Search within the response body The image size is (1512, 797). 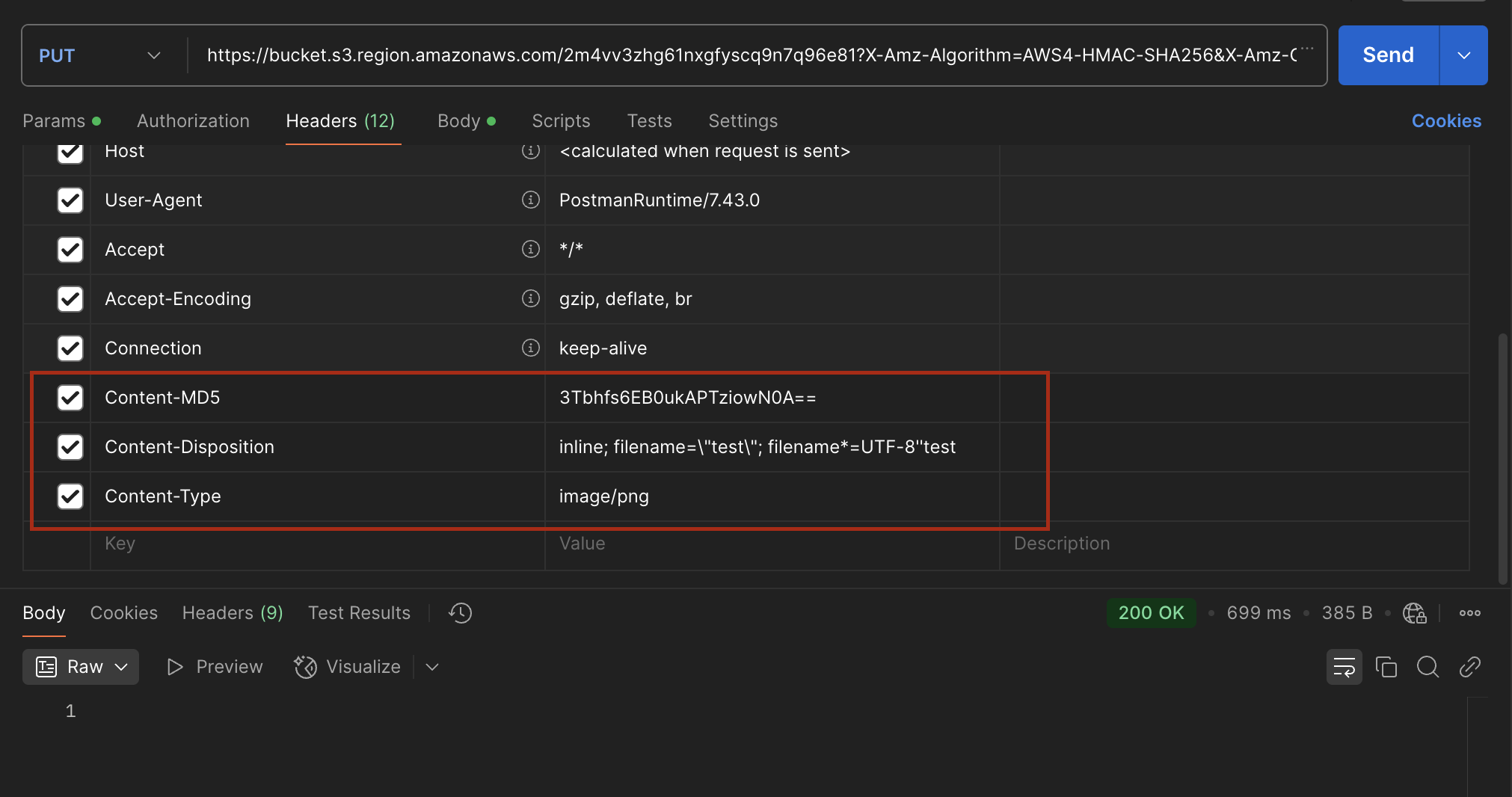[1428, 667]
